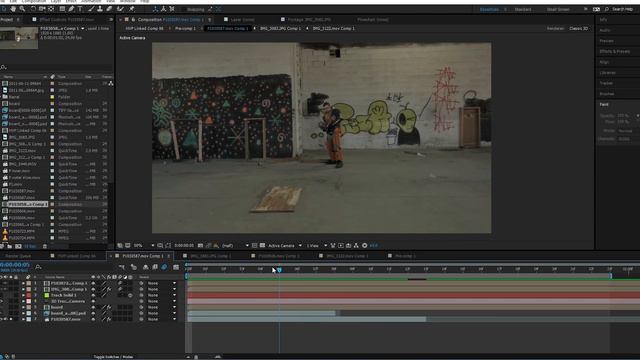Select the Rotation tool
The width and height of the screenshot is (640, 360).
[x=33, y=9]
